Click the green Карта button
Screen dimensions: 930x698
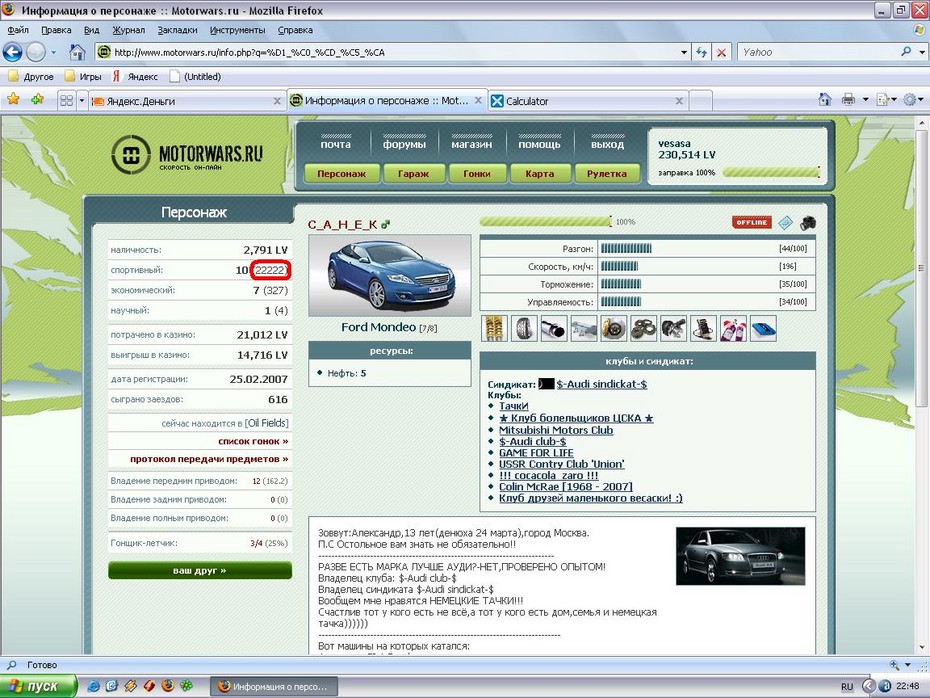coord(540,174)
